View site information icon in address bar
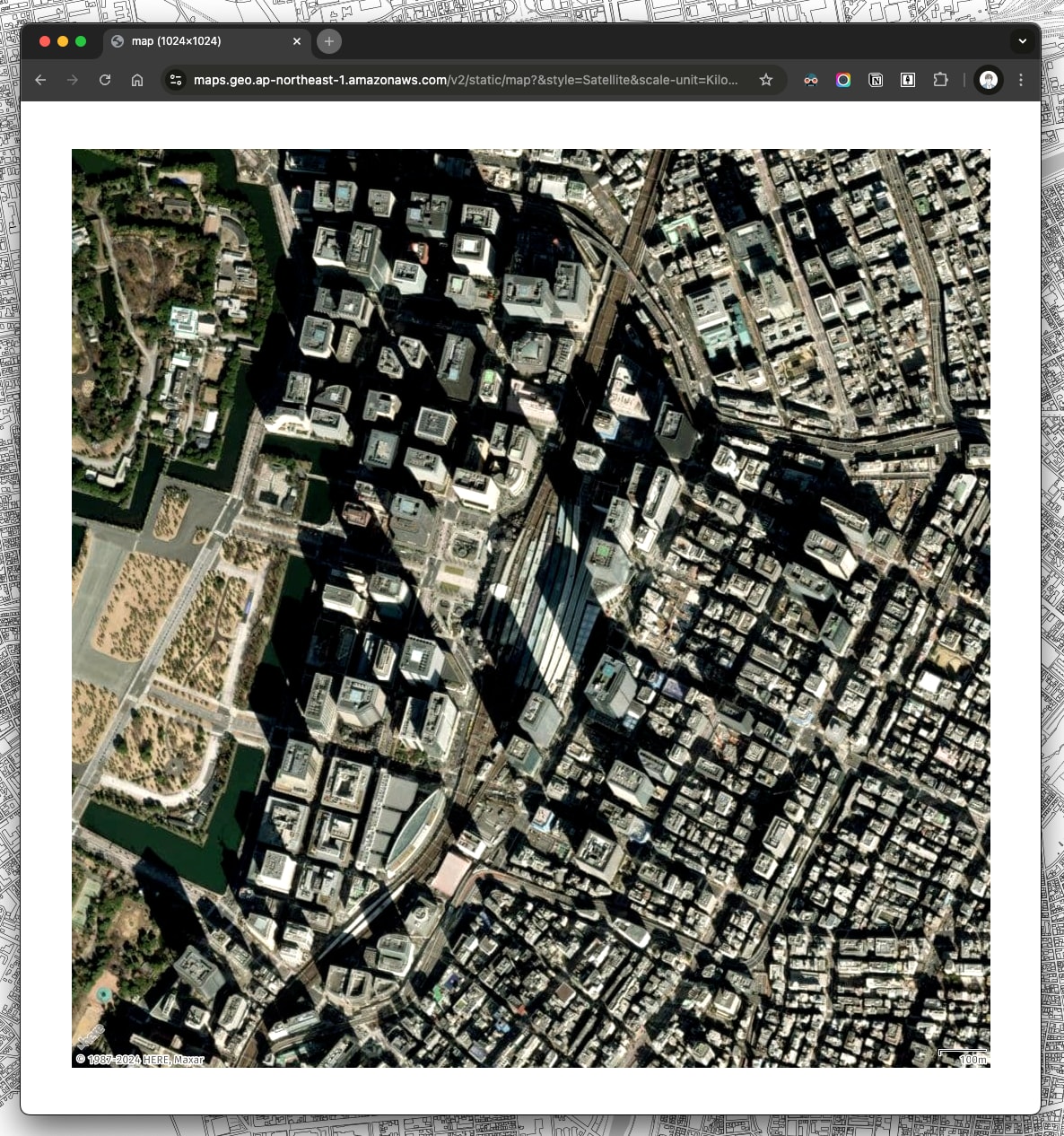 (176, 80)
